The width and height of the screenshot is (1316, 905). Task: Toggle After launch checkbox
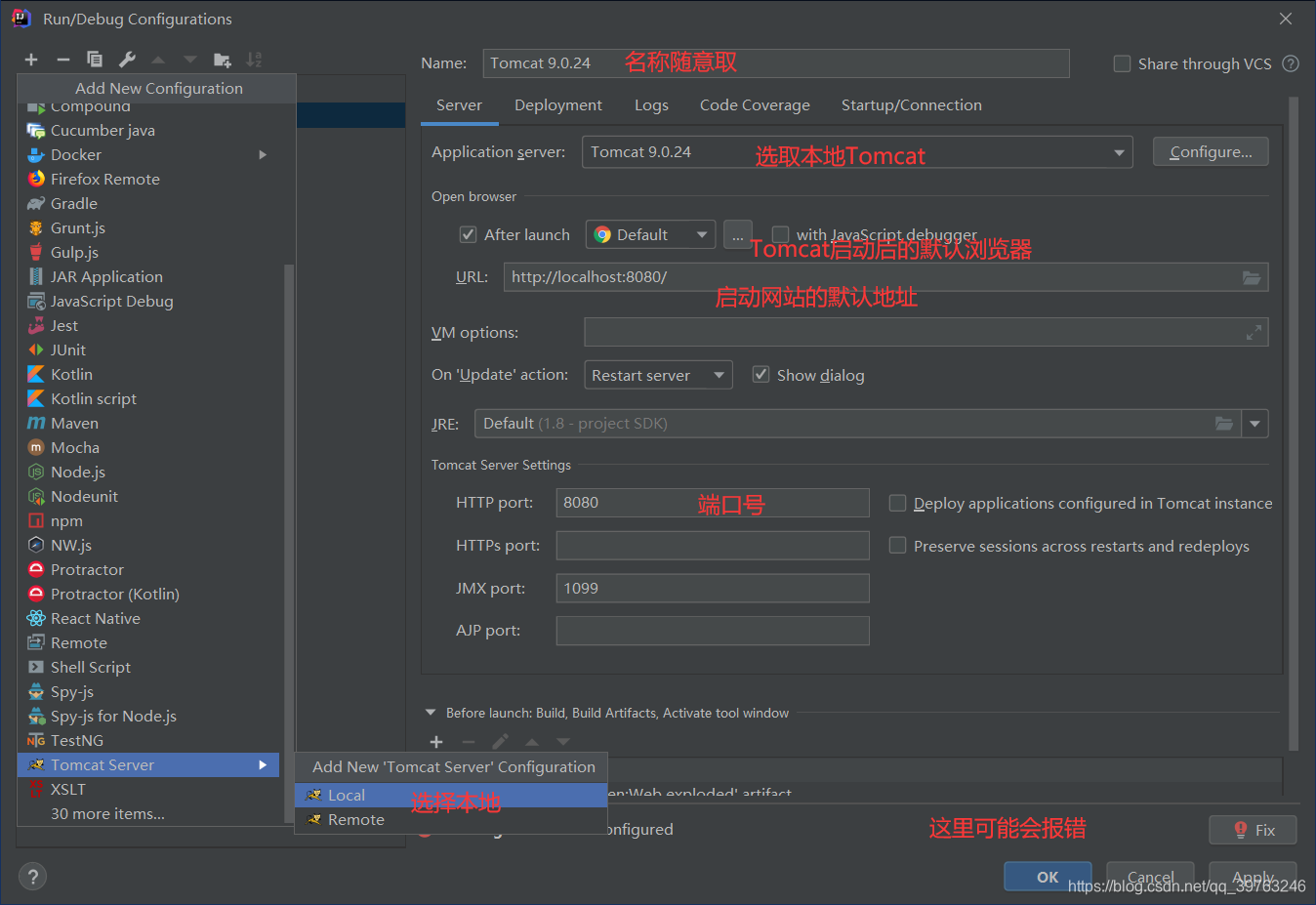point(468,234)
